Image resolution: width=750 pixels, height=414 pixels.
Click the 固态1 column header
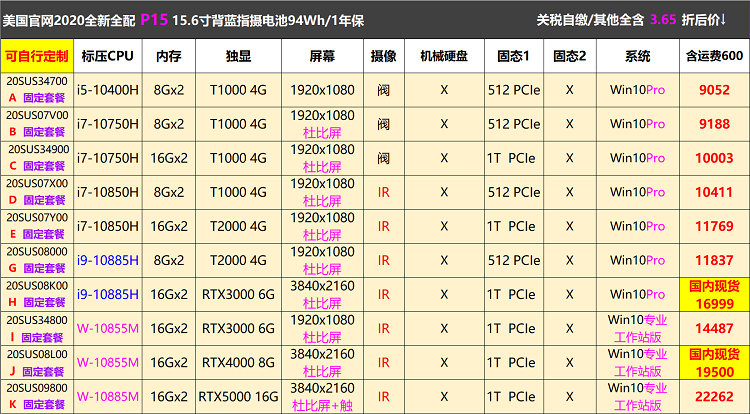[514, 56]
